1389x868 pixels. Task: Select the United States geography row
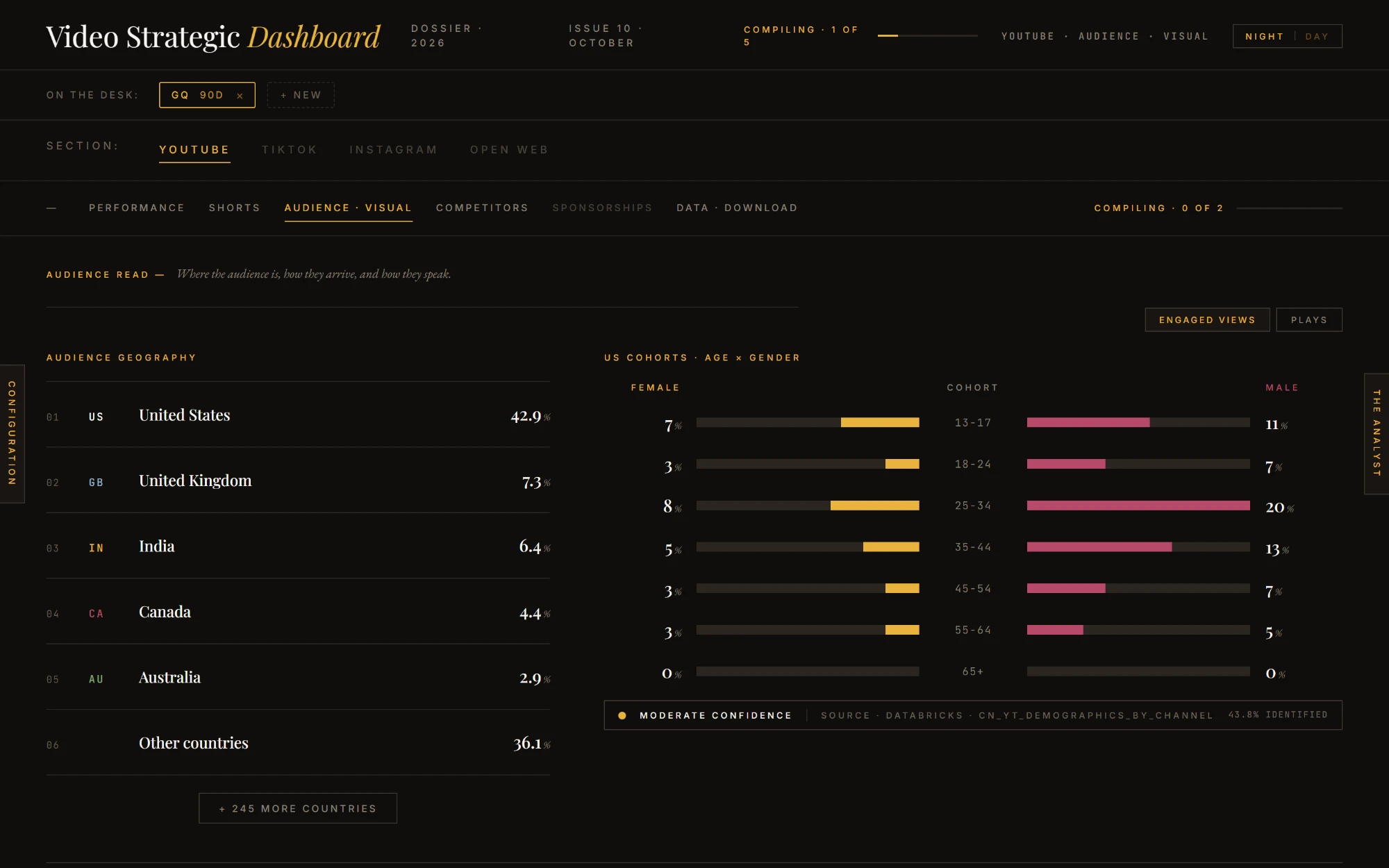[x=298, y=415]
